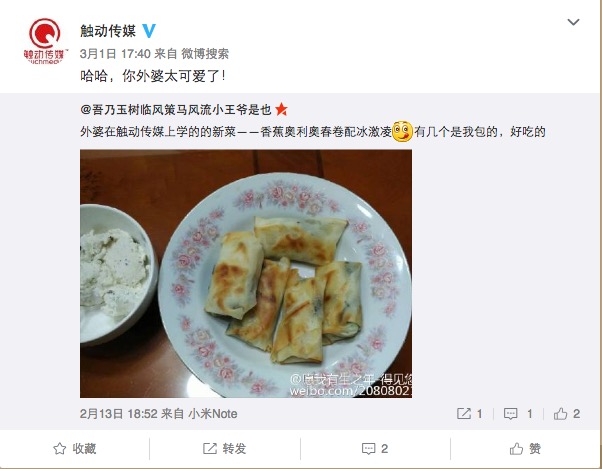The image size is (602, 469).
Task: Toggle the 赞 like thumbs-up button
Action: 525,448
